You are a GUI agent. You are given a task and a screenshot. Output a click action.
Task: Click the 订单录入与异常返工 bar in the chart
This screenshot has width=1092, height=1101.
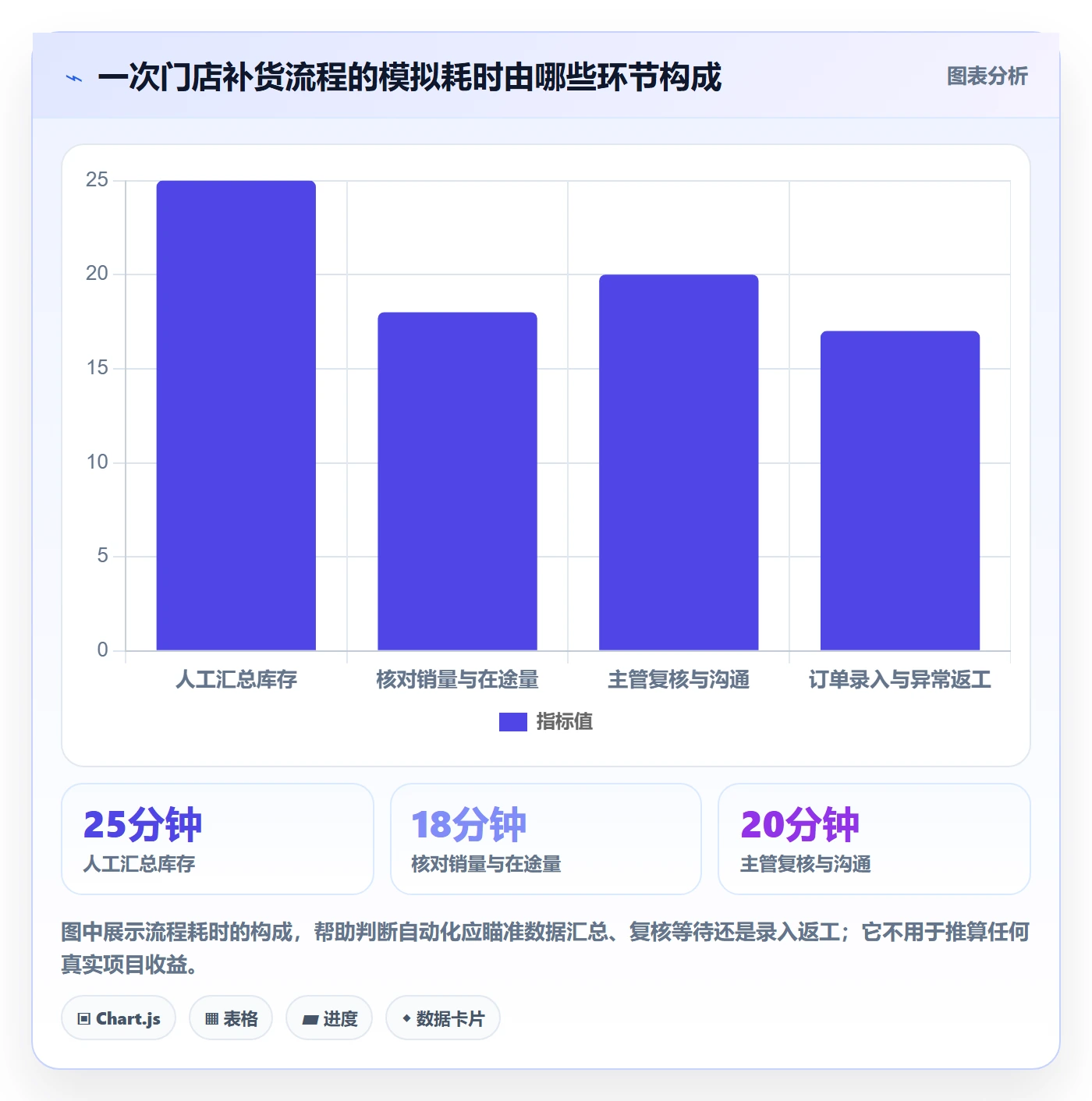(900, 490)
